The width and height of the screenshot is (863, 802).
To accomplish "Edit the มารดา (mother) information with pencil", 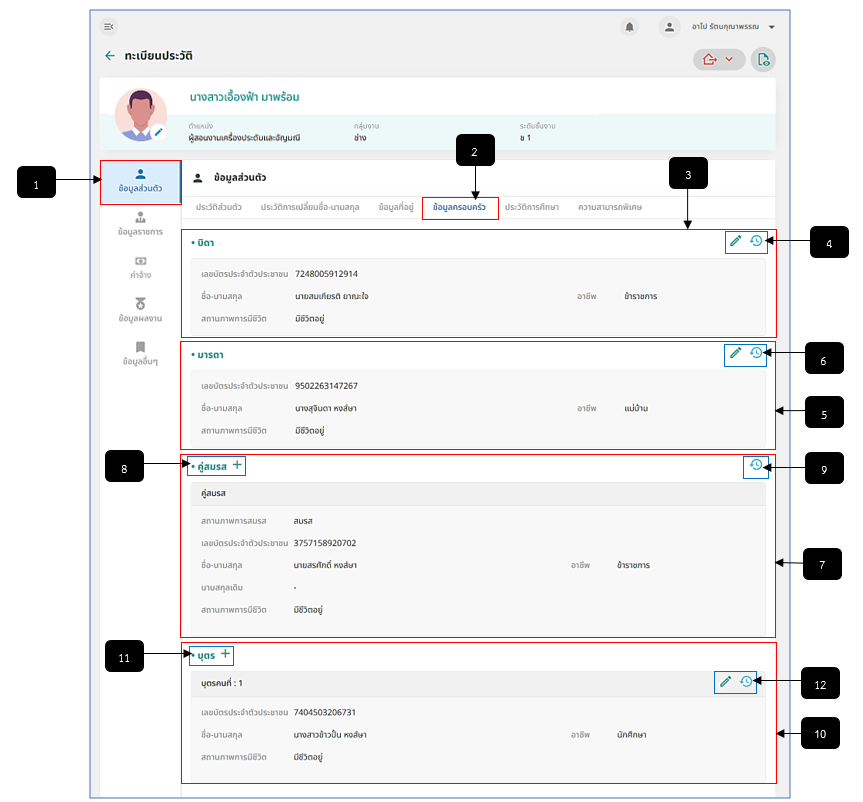I will 735,353.
